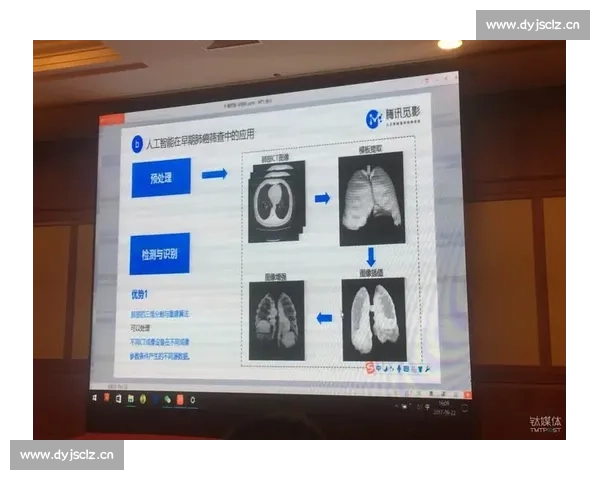Click the lung interpolation image bottom right
This screenshot has width=600, height=480.
374,320
